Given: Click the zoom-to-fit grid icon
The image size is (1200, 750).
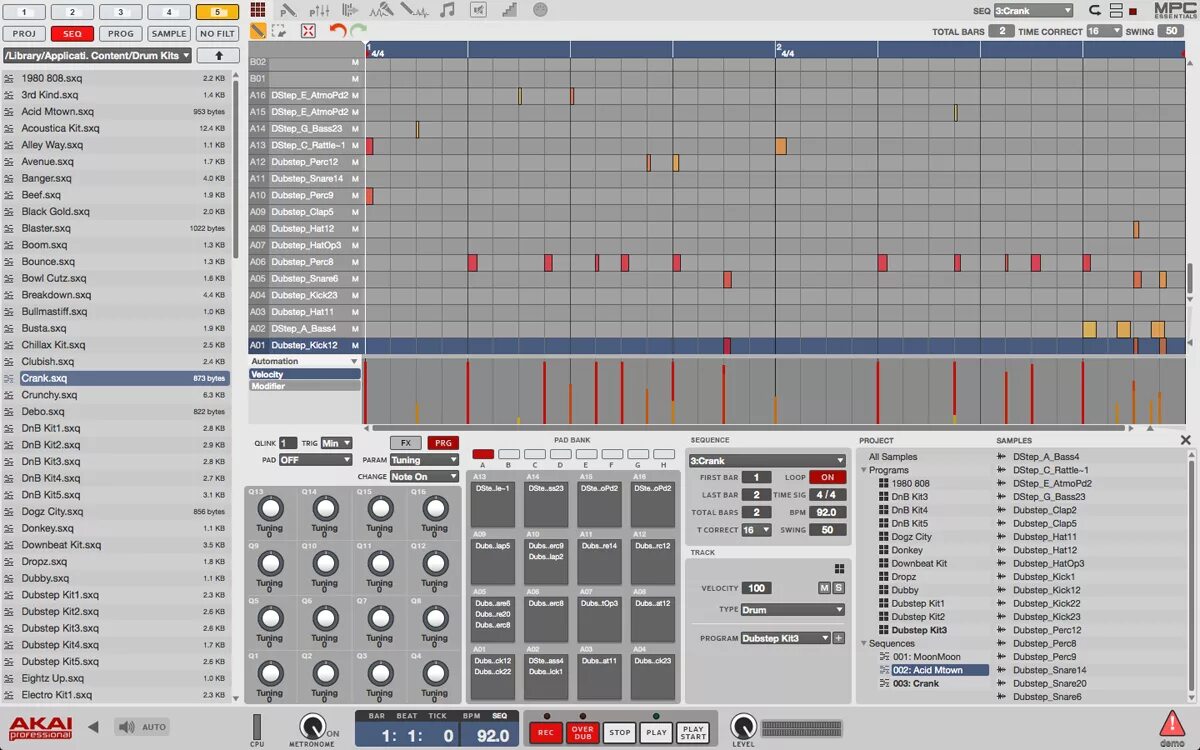Looking at the screenshot, I should click(x=308, y=31).
